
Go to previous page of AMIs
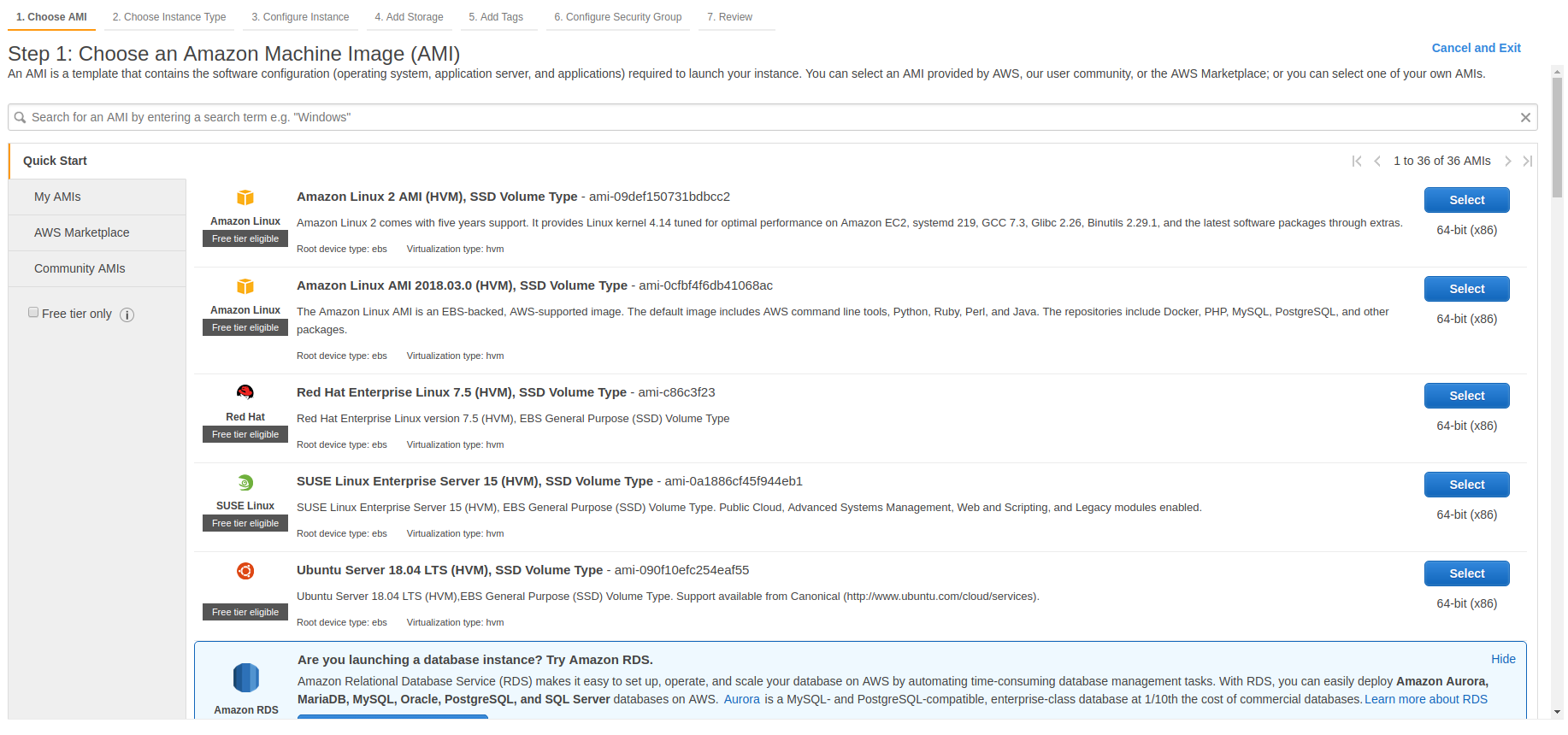tap(1377, 161)
